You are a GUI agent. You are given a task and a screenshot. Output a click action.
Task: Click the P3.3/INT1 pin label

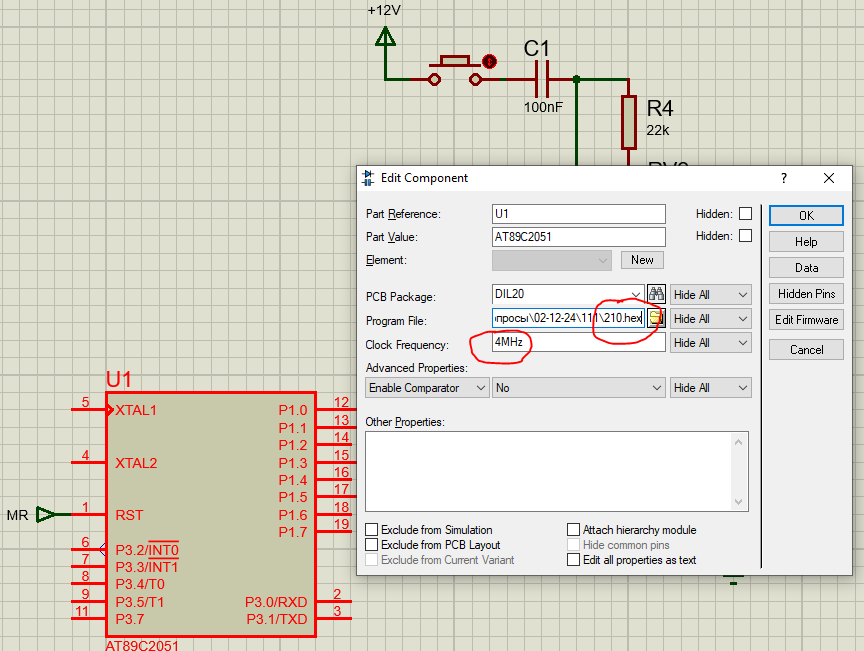[147, 567]
